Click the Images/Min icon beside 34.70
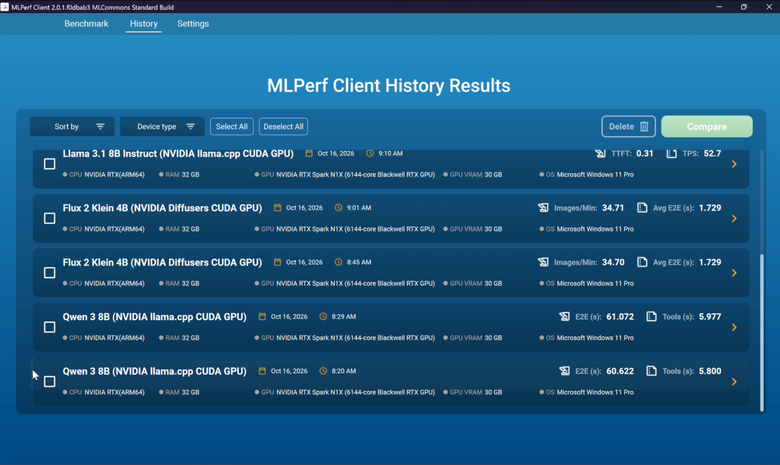Screen dimensions: 780x465 543,262
